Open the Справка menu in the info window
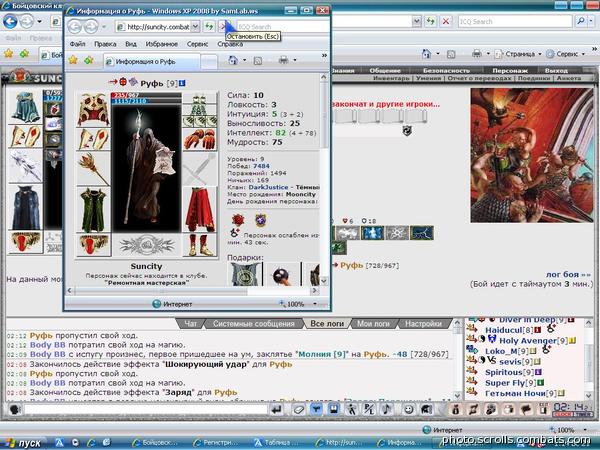 (x=230, y=44)
